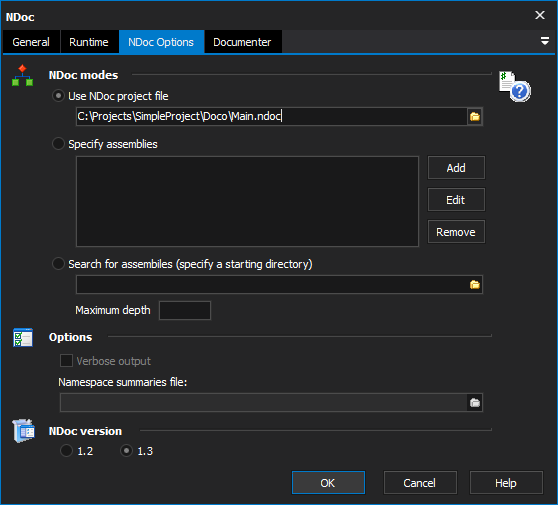Focus the starting directory input field
The height and width of the screenshot is (505, 558).
coord(272,284)
